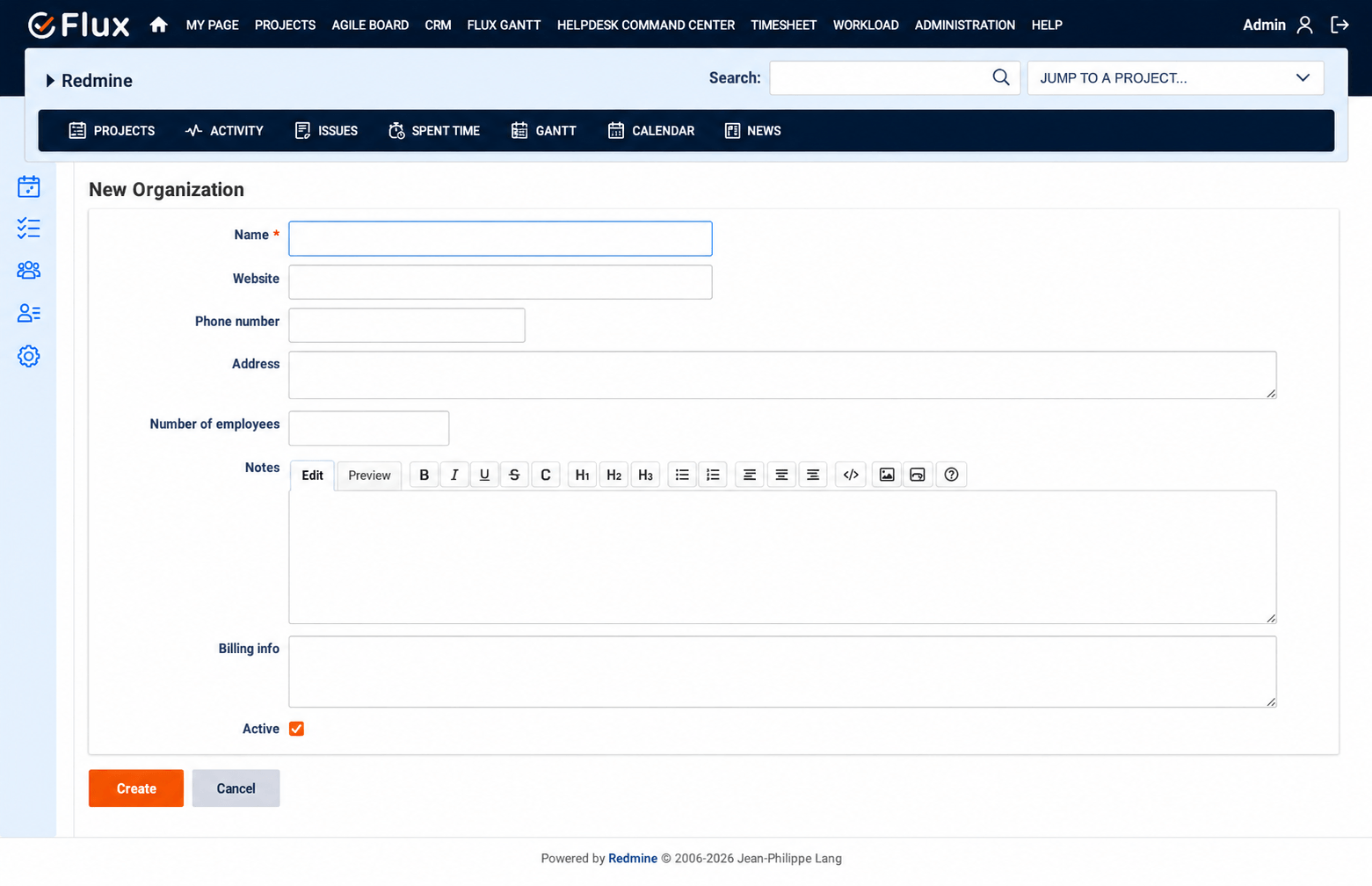Insert preformatted code block
Screen dimensions: 1372x886
pyautogui.click(x=851, y=475)
